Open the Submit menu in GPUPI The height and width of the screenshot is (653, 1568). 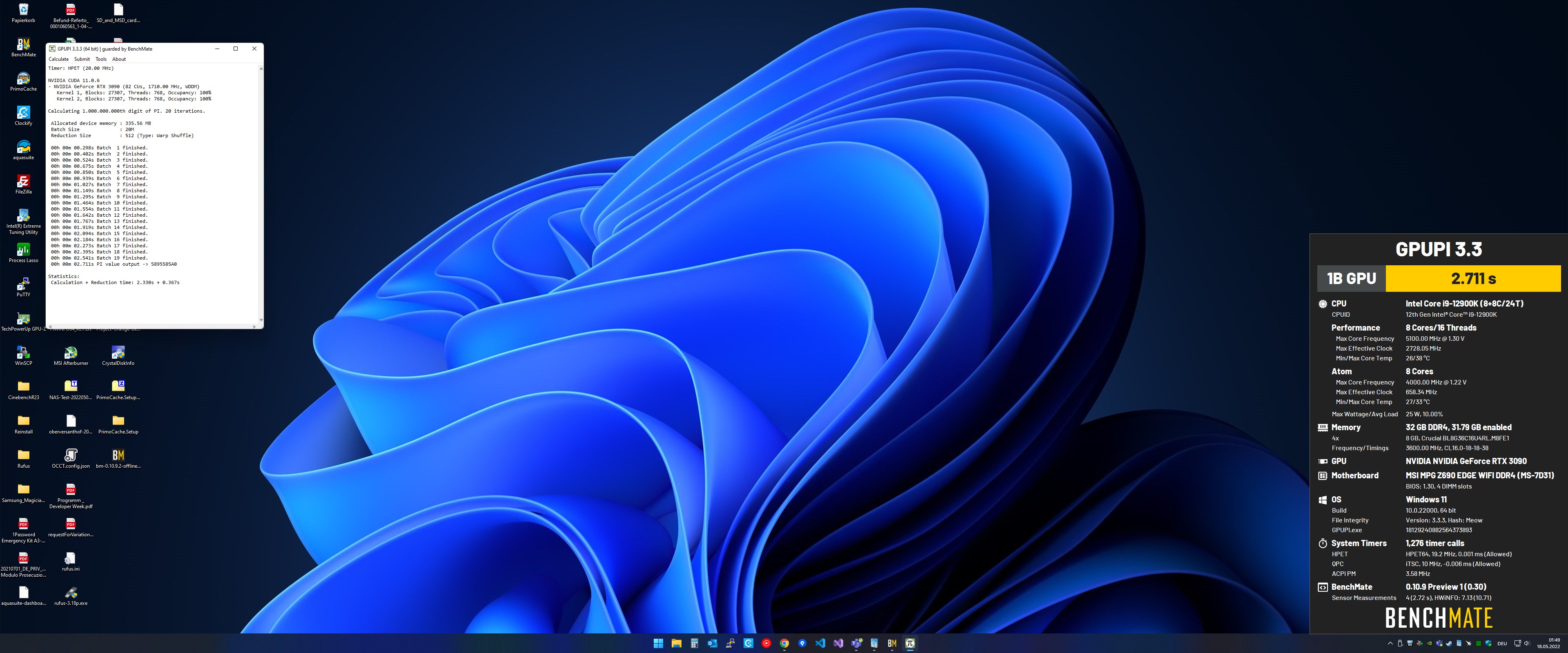pyautogui.click(x=82, y=59)
